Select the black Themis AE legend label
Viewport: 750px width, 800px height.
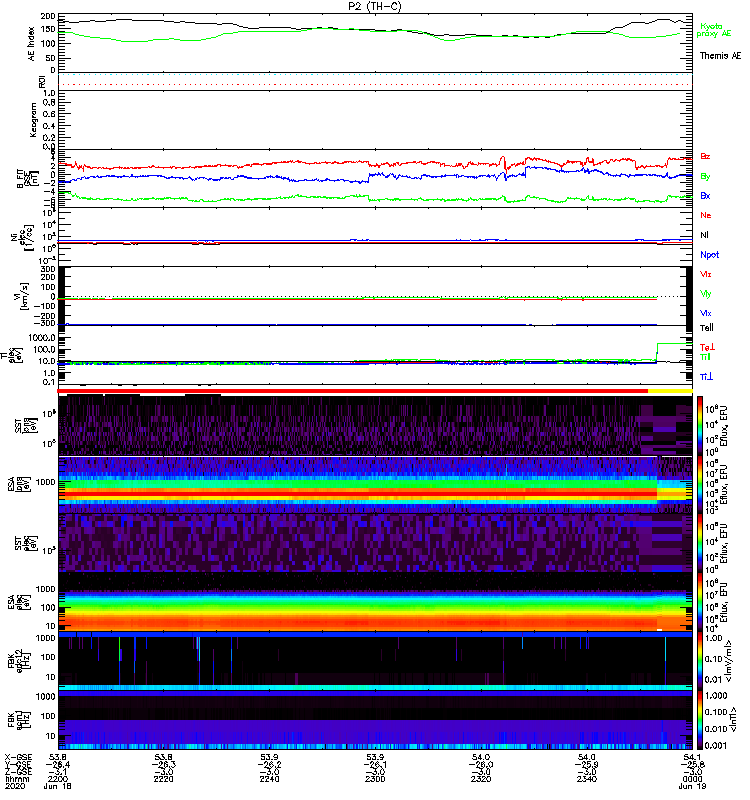click(x=720, y=56)
